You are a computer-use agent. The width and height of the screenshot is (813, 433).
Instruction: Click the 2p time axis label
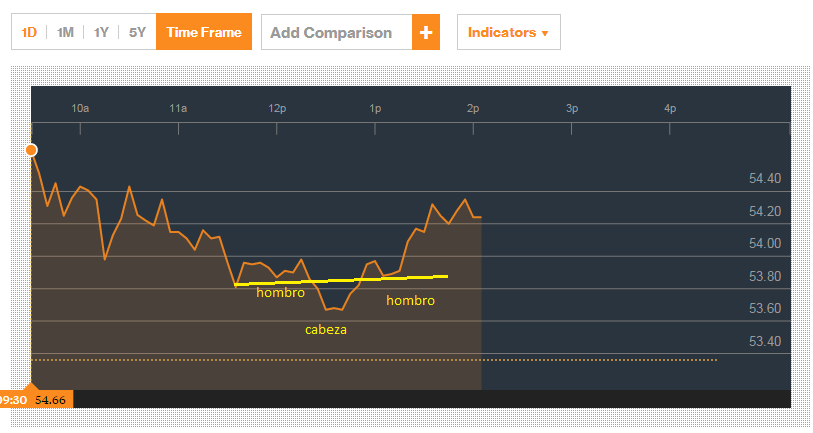(473, 108)
